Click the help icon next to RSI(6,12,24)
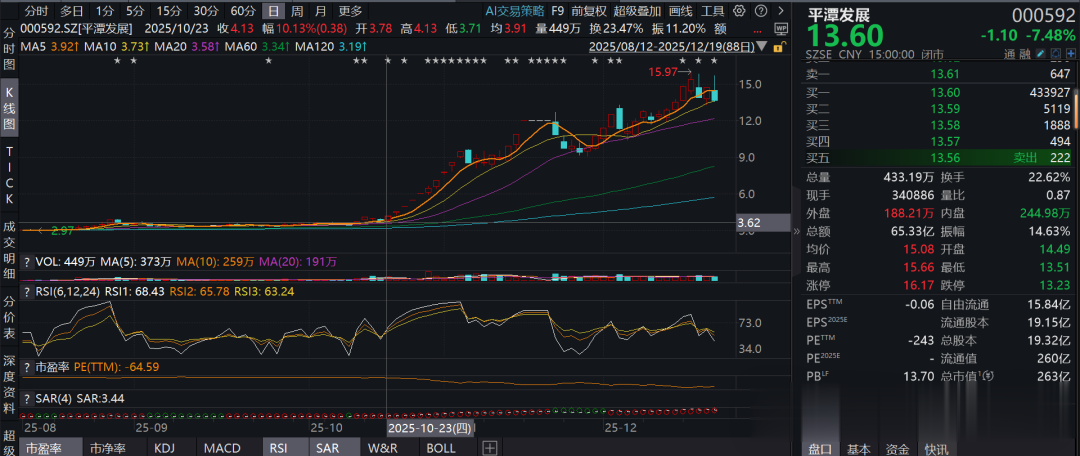1080x456 pixels. coord(27,292)
